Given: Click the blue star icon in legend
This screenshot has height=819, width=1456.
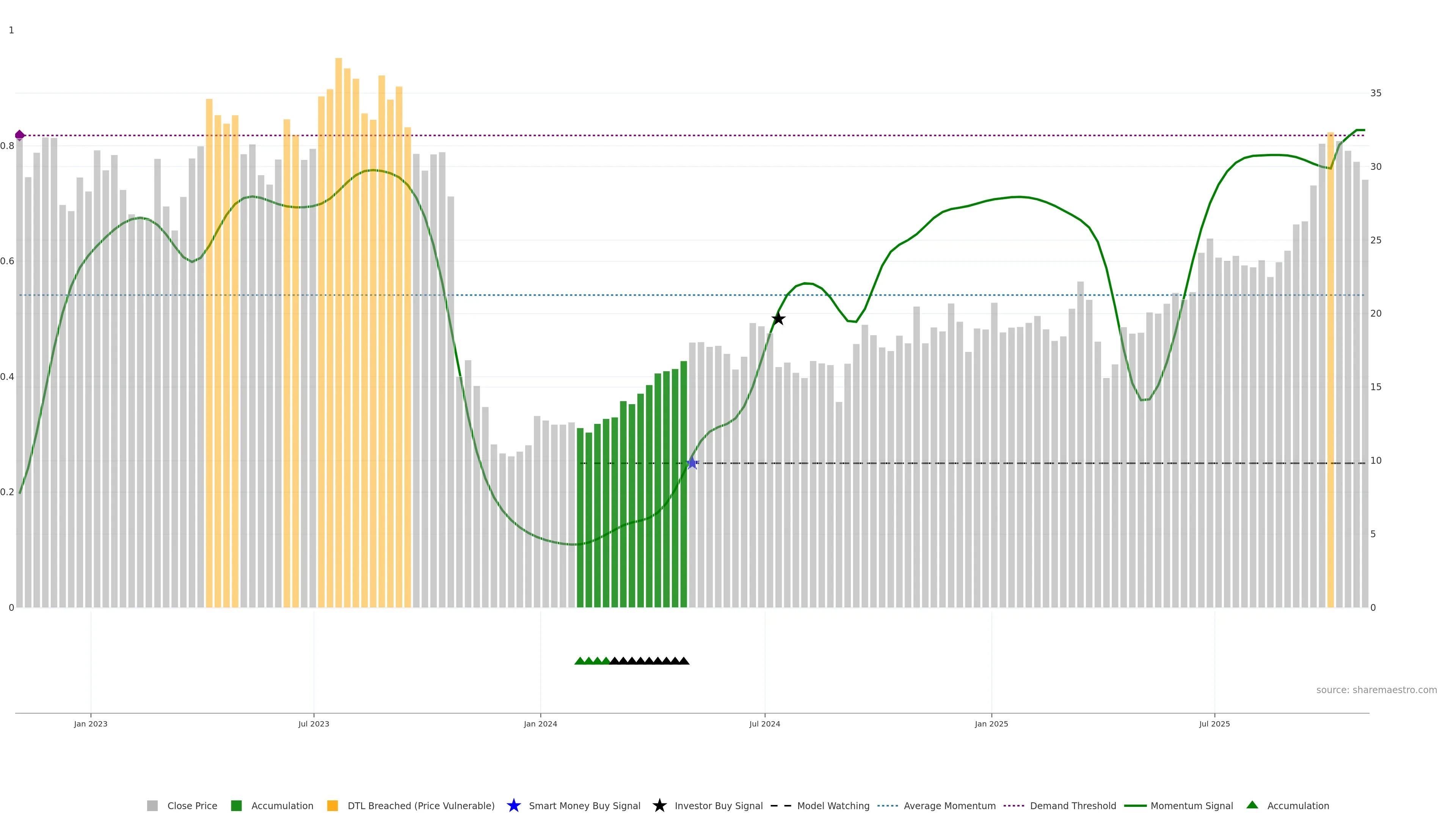Looking at the screenshot, I should (x=513, y=805).
